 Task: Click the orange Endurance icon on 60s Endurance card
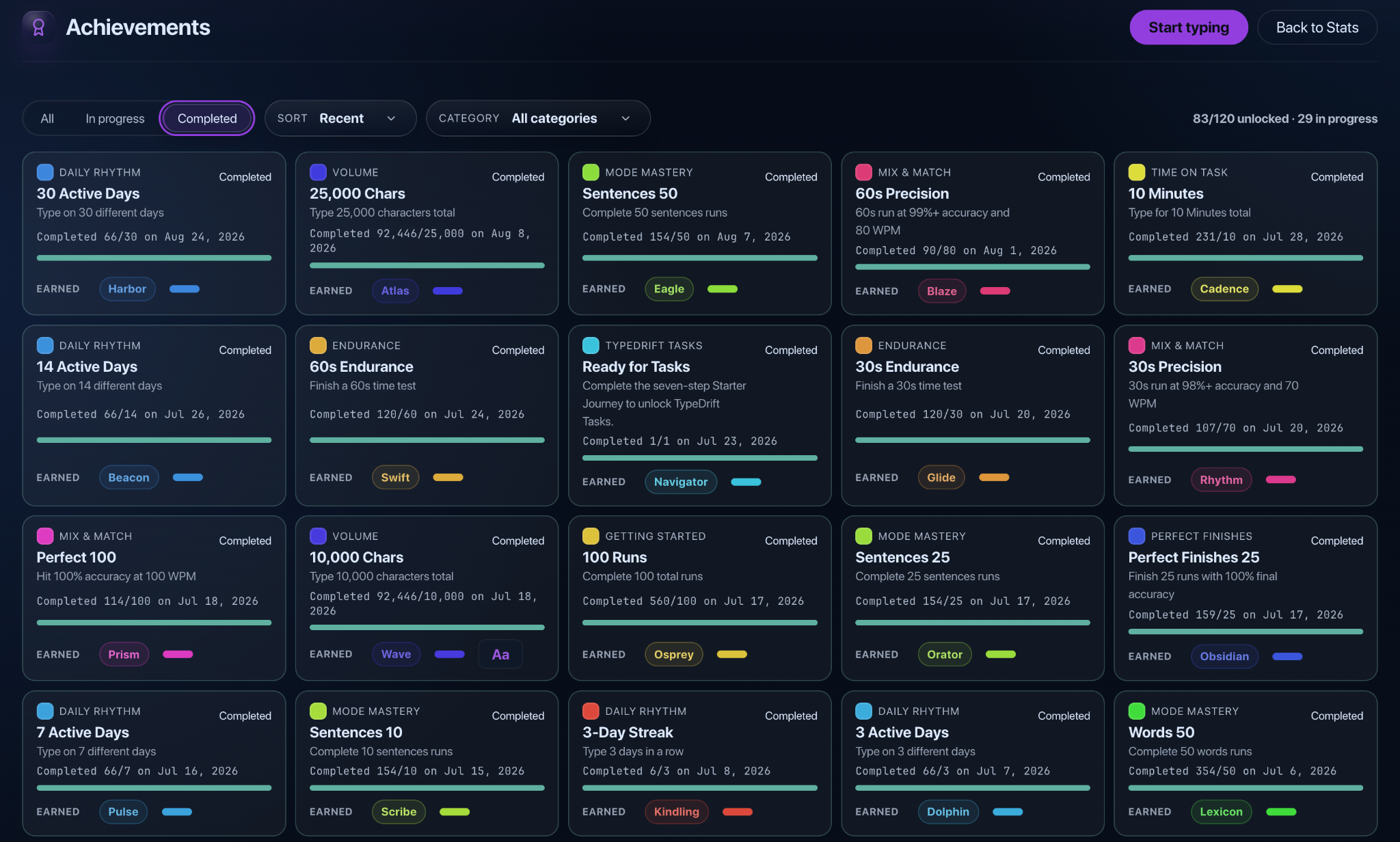pyautogui.click(x=318, y=345)
